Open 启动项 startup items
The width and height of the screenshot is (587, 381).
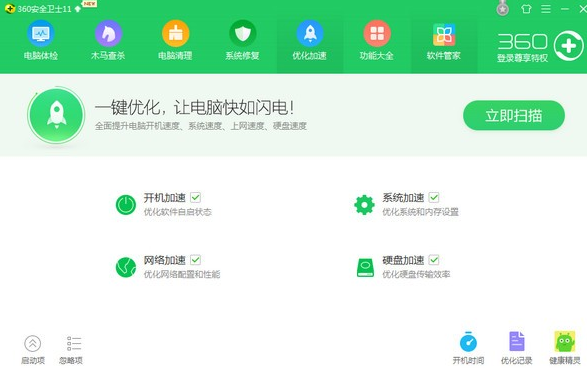click(x=33, y=350)
